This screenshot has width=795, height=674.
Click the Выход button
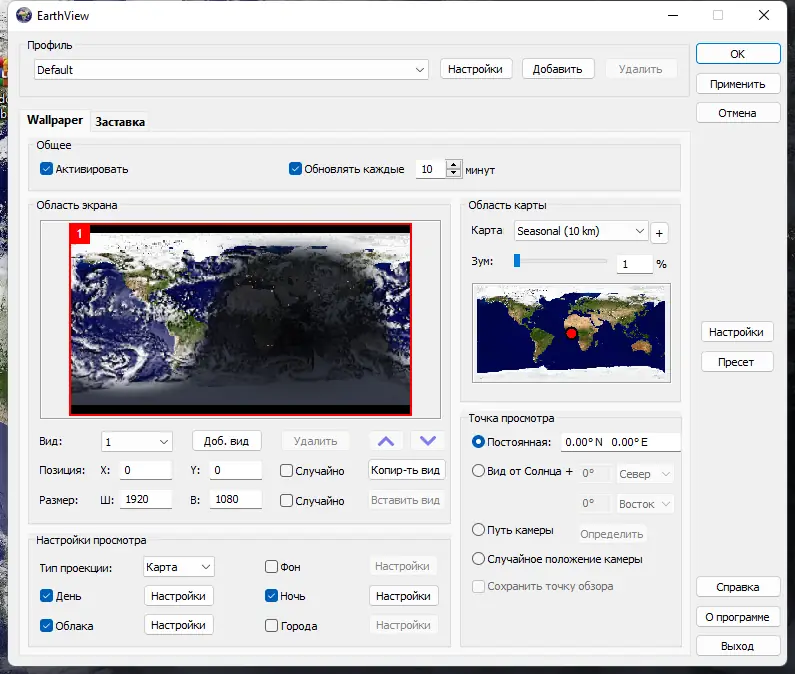pyautogui.click(x=738, y=646)
